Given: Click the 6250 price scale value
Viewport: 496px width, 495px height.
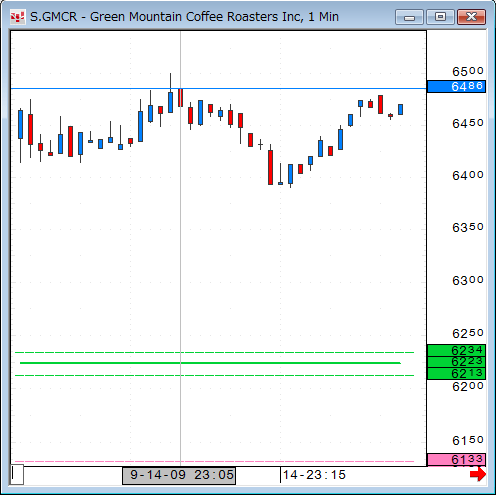Looking at the screenshot, I should coord(467,333).
